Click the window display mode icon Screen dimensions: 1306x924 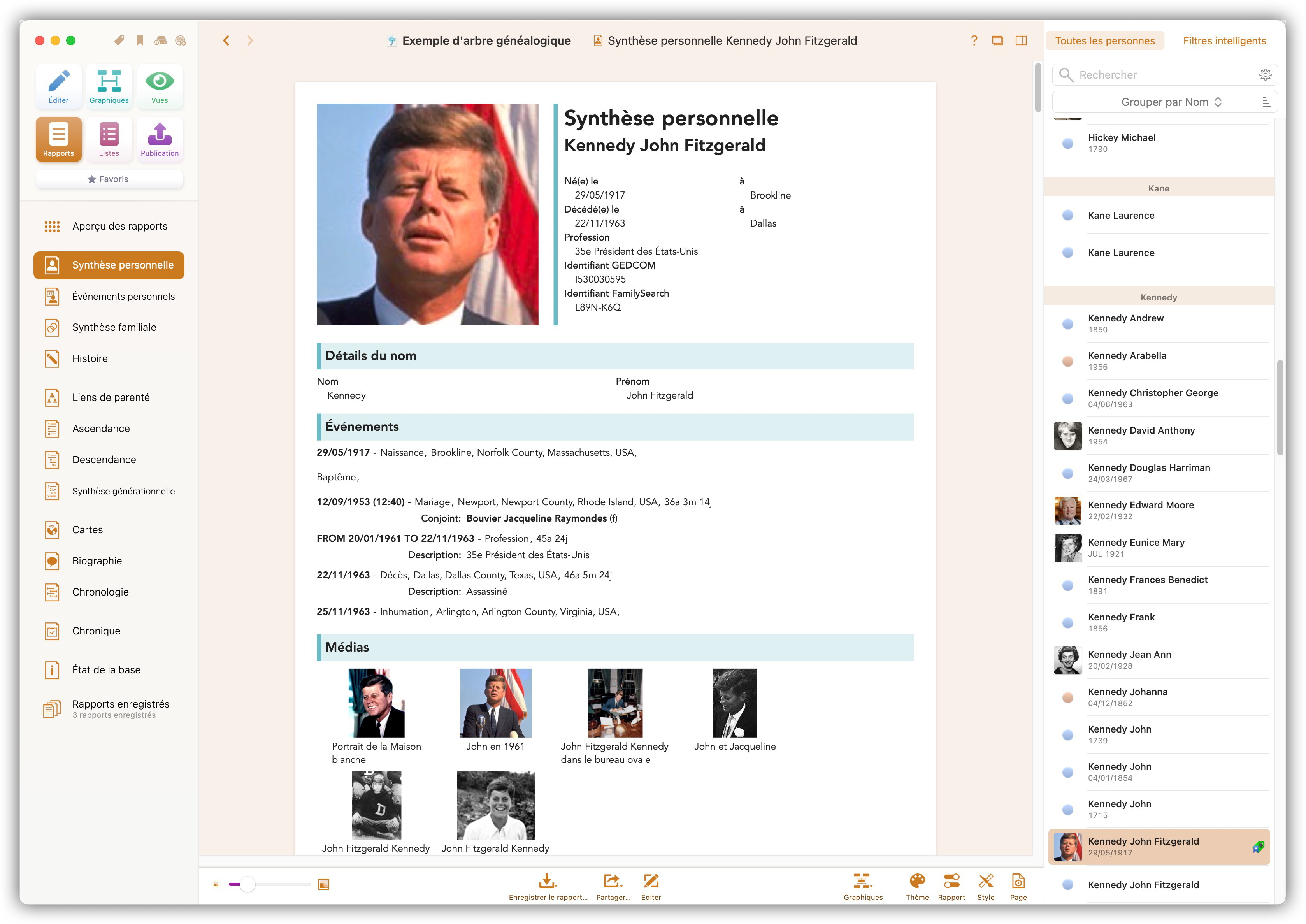(x=998, y=40)
